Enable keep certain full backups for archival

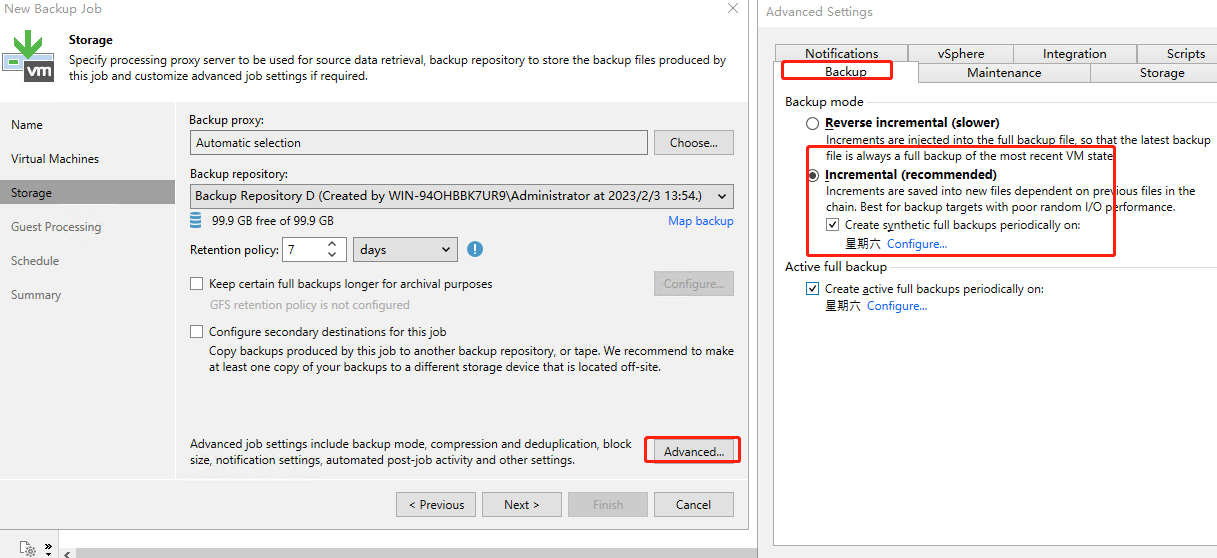tap(197, 284)
